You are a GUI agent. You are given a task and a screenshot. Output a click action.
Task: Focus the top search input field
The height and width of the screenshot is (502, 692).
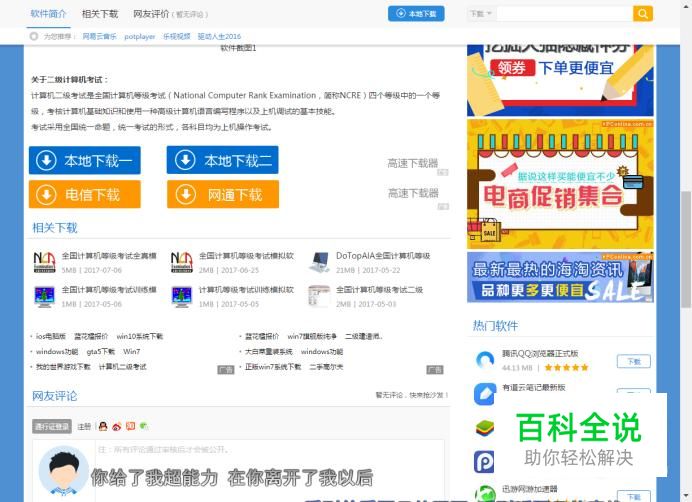[564, 14]
